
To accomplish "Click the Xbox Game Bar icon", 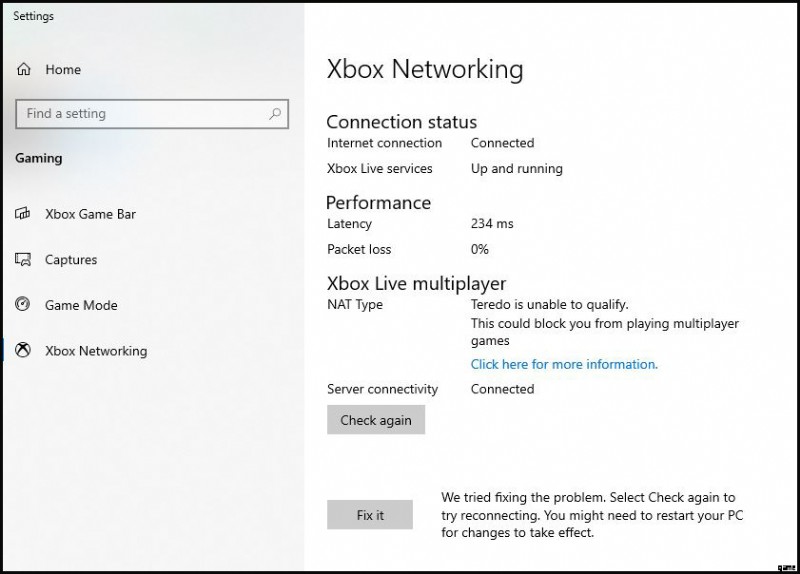I will [24, 214].
